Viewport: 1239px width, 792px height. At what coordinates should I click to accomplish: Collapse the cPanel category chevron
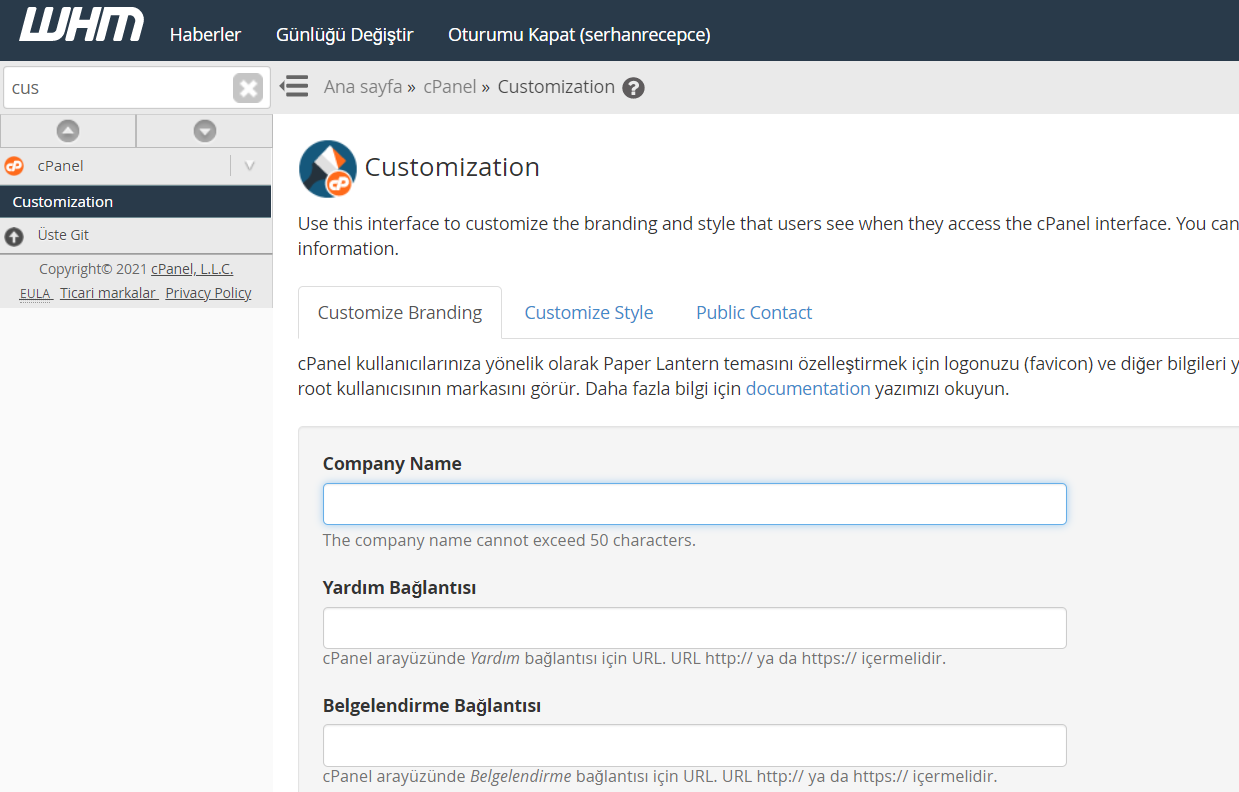[x=250, y=166]
